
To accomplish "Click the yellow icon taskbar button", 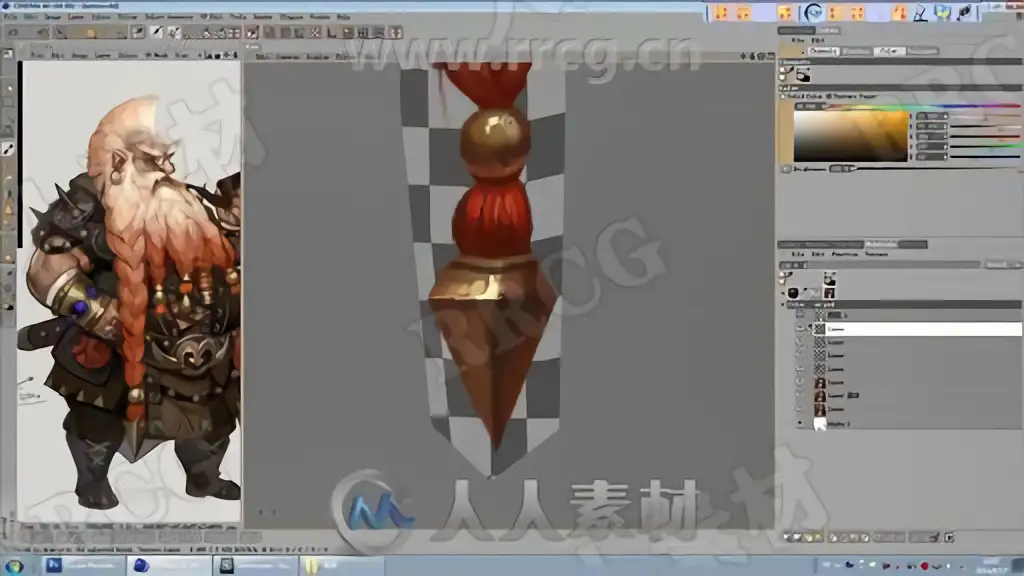I will point(341,565).
